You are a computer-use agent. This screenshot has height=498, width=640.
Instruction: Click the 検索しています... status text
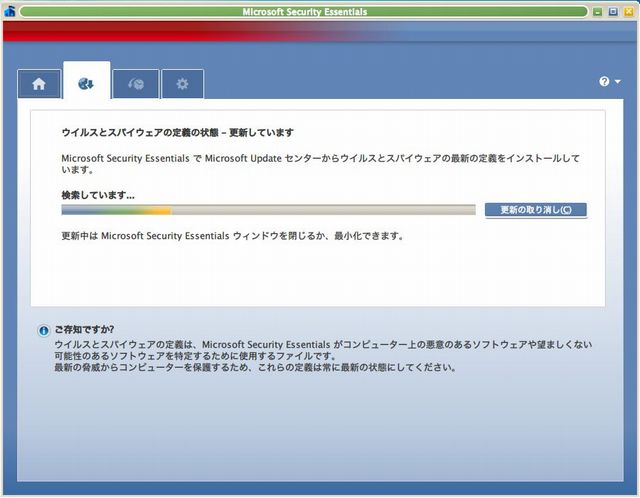pos(98,195)
